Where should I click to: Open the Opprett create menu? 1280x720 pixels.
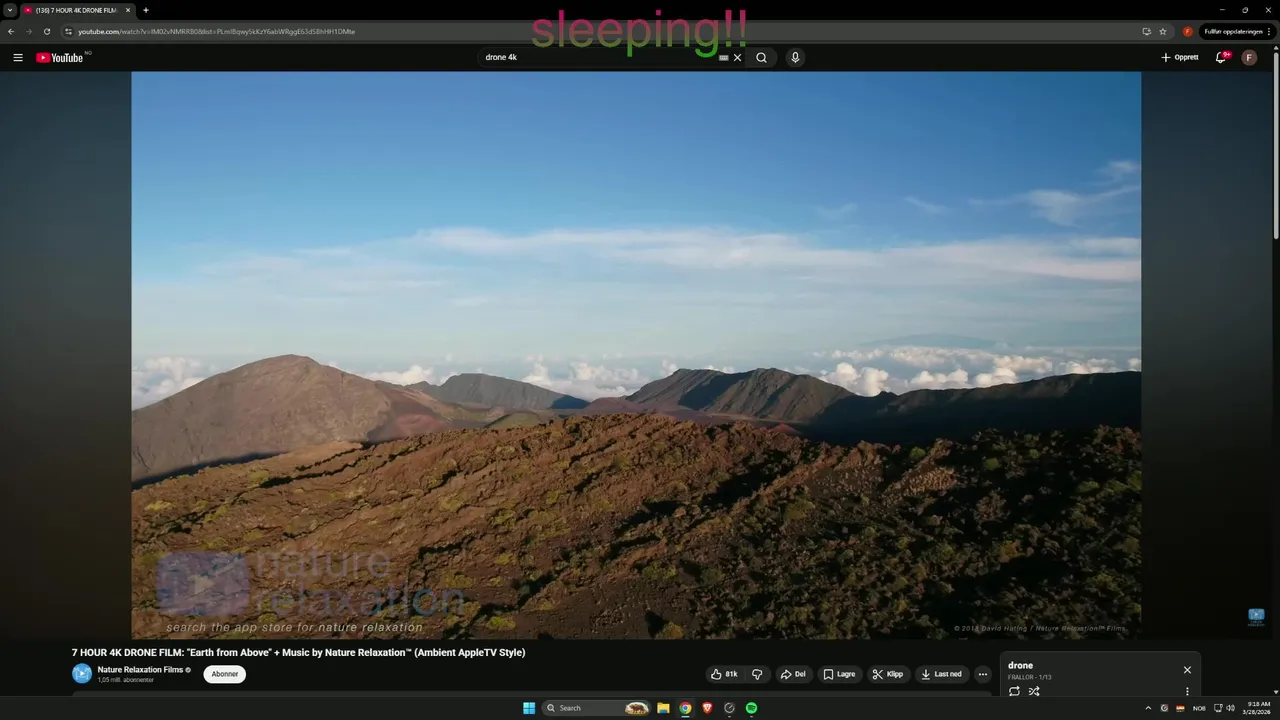1180,58
